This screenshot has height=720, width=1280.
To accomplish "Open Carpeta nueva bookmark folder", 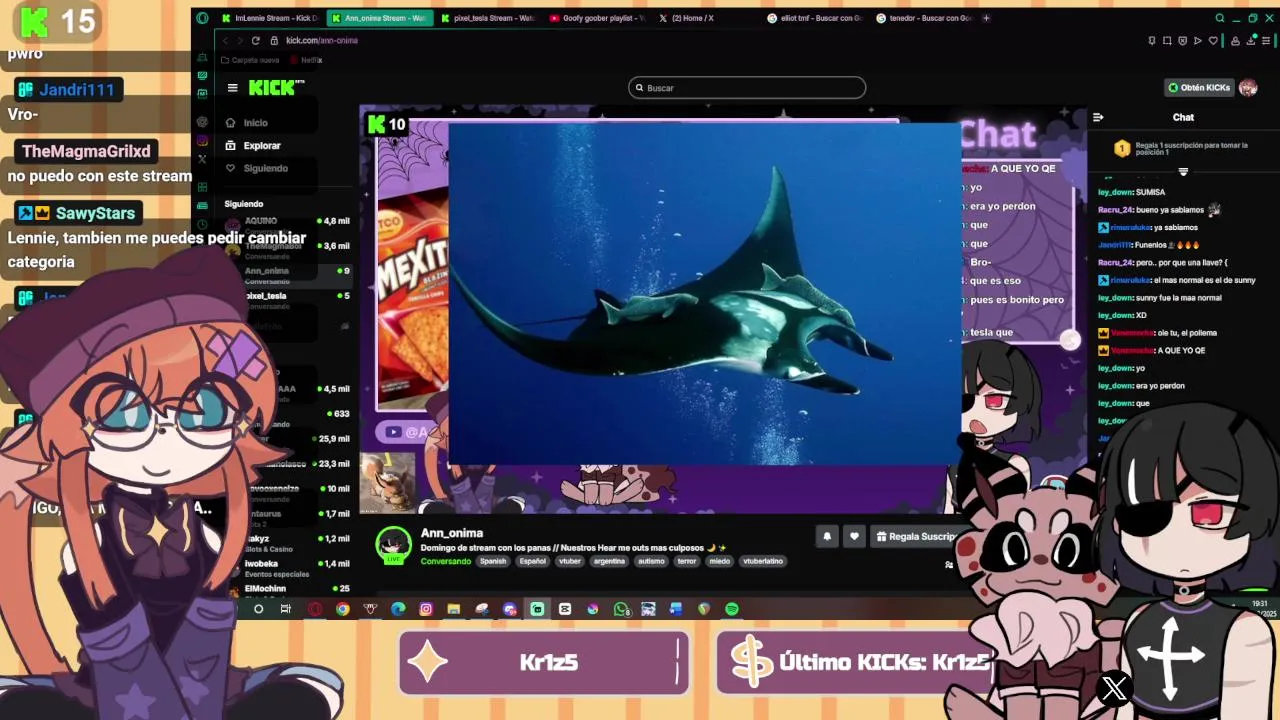I will [x=250, y=60].
